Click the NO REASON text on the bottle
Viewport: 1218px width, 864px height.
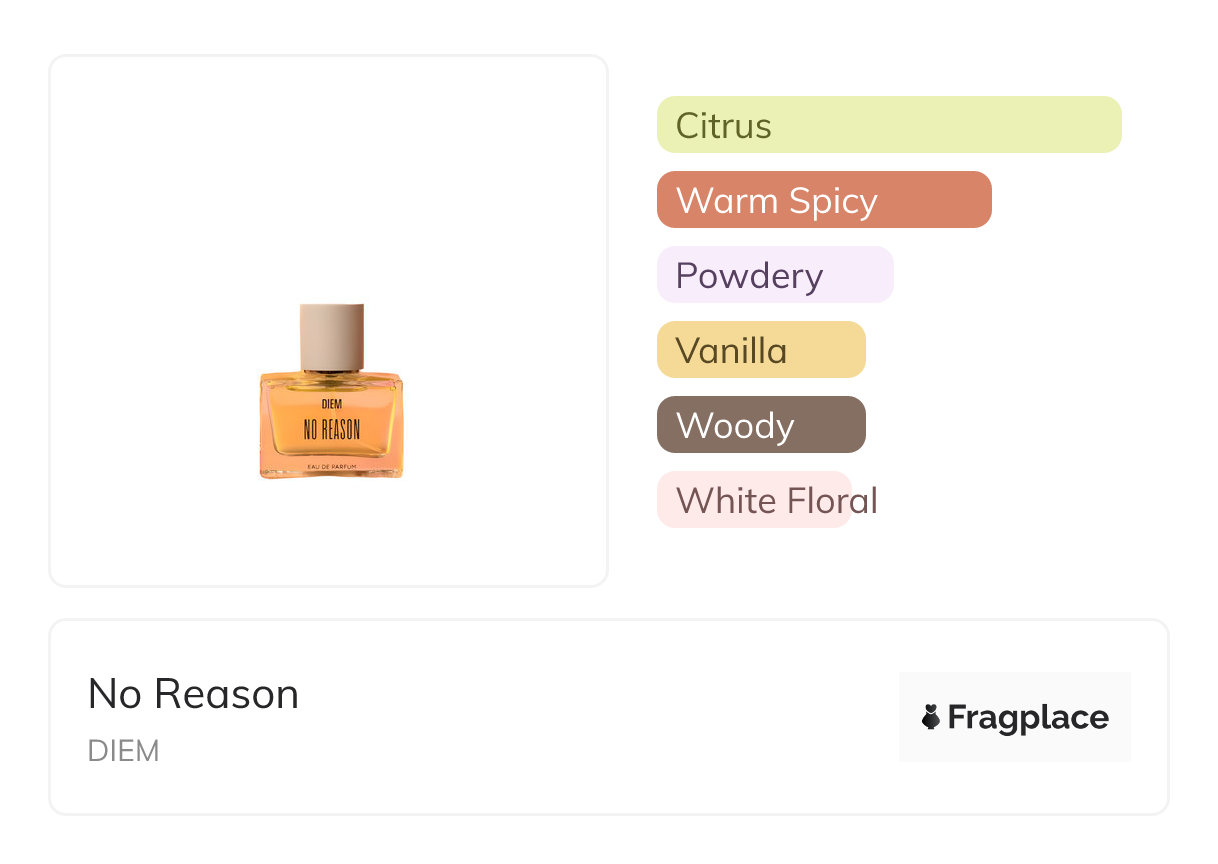[x=331, y=430]
